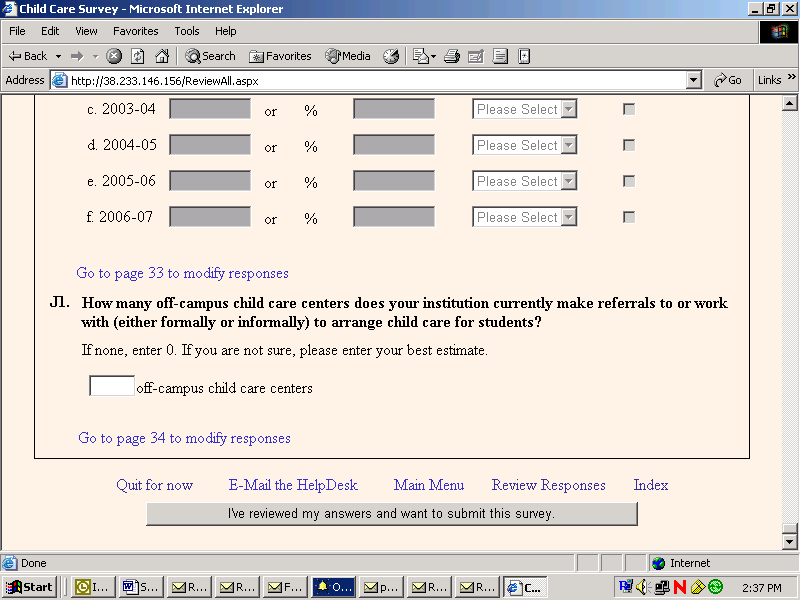Open the Please Select dropdown for 2006-07
800x600 pixels.
524,217
